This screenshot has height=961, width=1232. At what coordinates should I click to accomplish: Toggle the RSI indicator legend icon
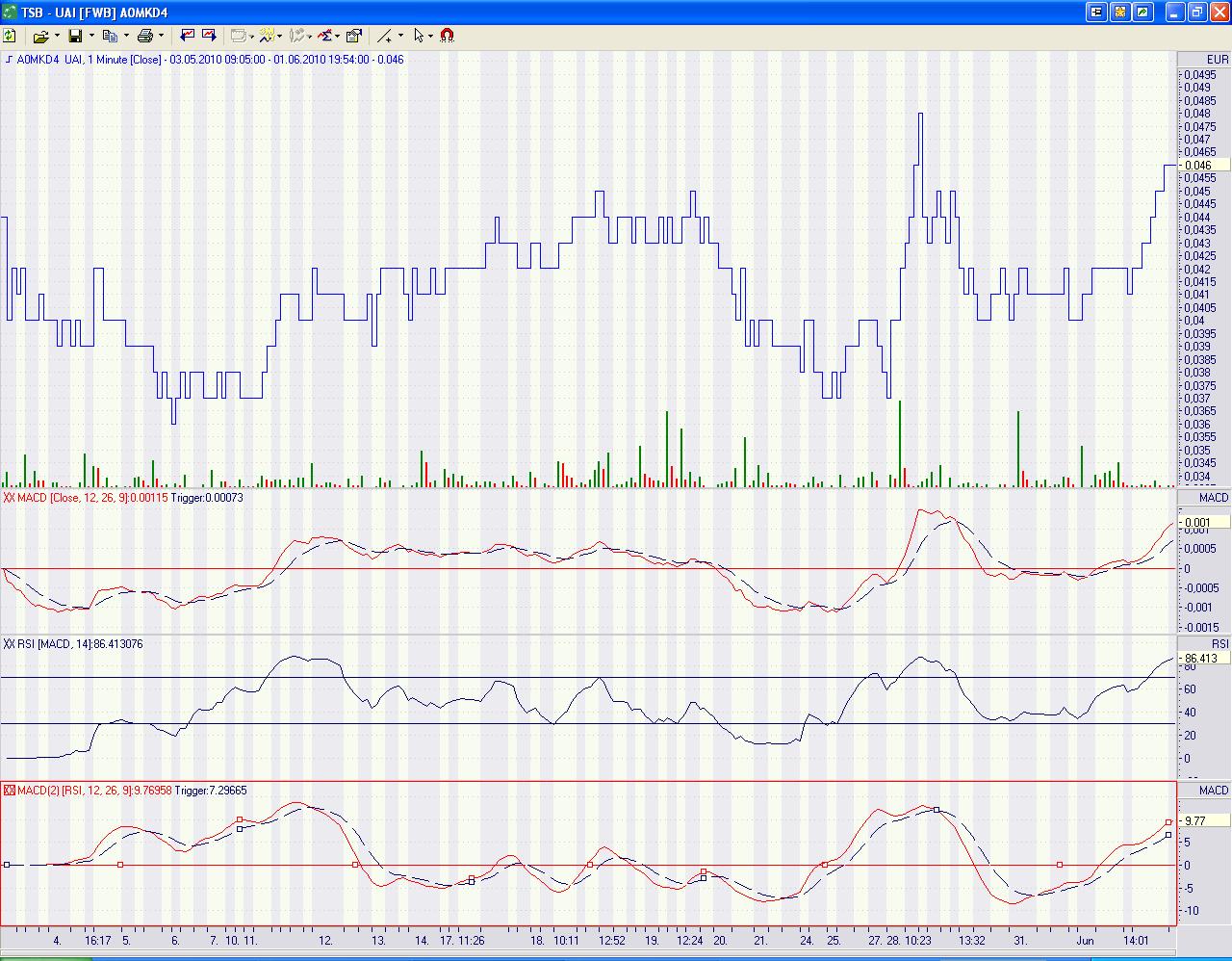(x=9, y=644)
